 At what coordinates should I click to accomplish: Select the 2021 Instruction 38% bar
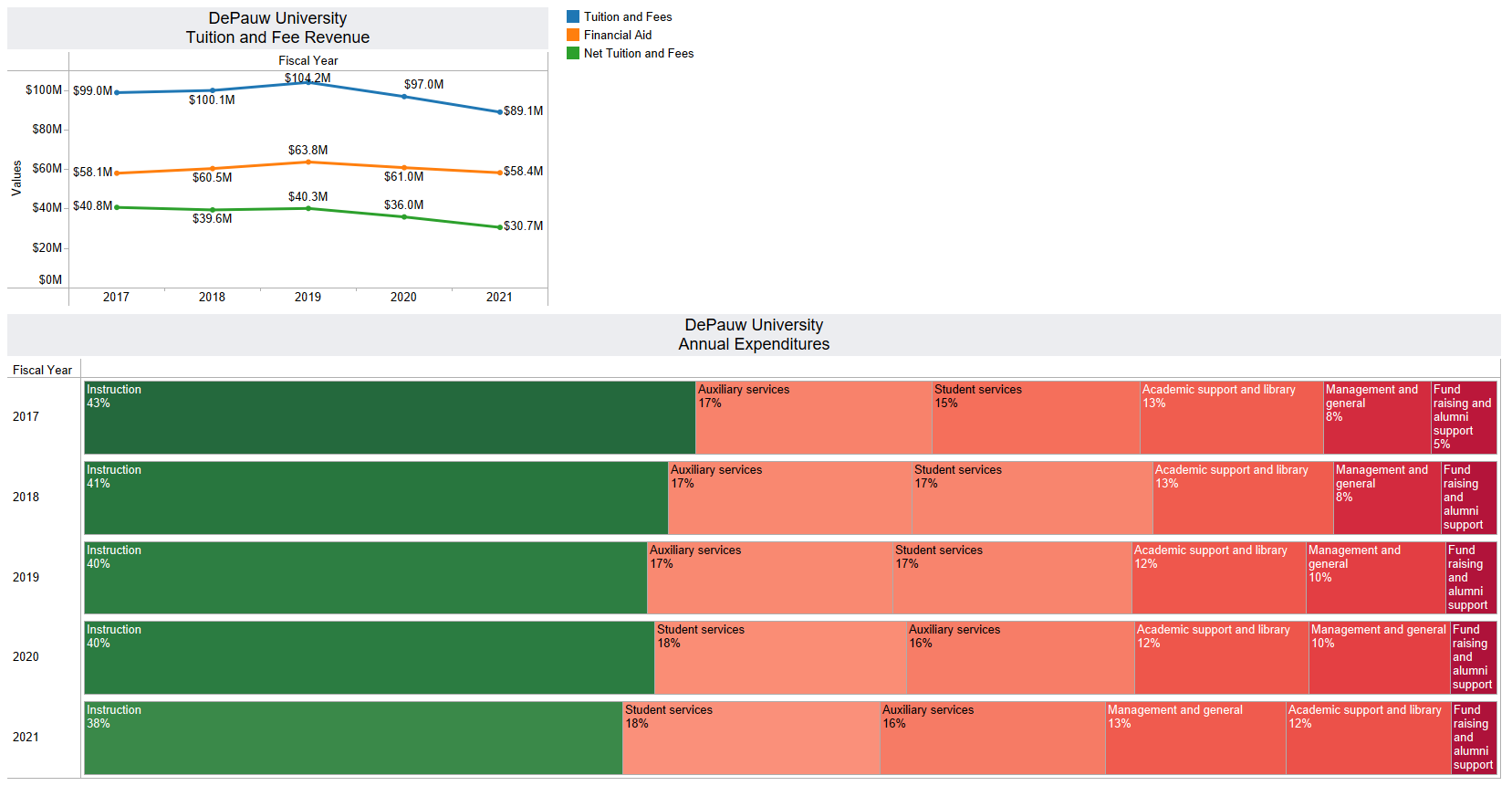pos(353,738)
